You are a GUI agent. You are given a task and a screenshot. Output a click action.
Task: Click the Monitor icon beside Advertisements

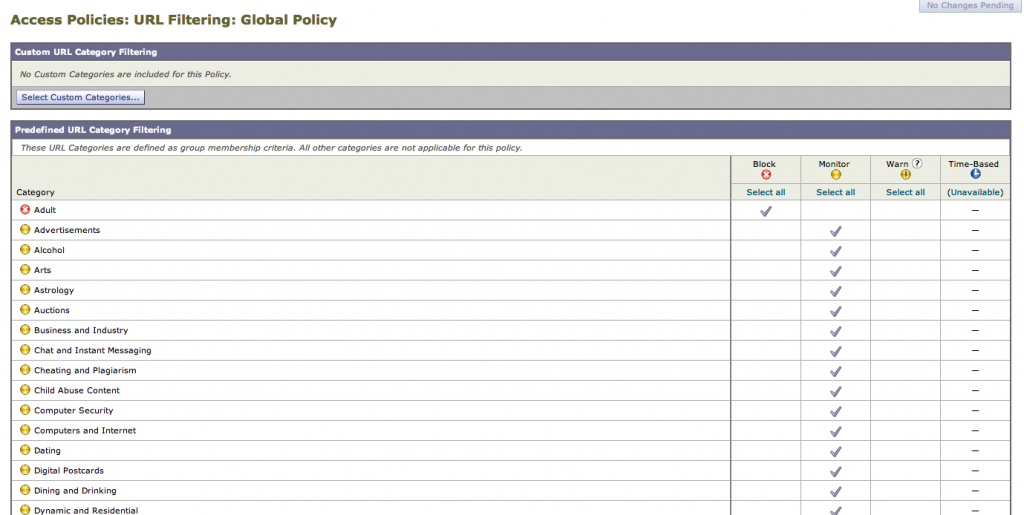click(25, 230)
